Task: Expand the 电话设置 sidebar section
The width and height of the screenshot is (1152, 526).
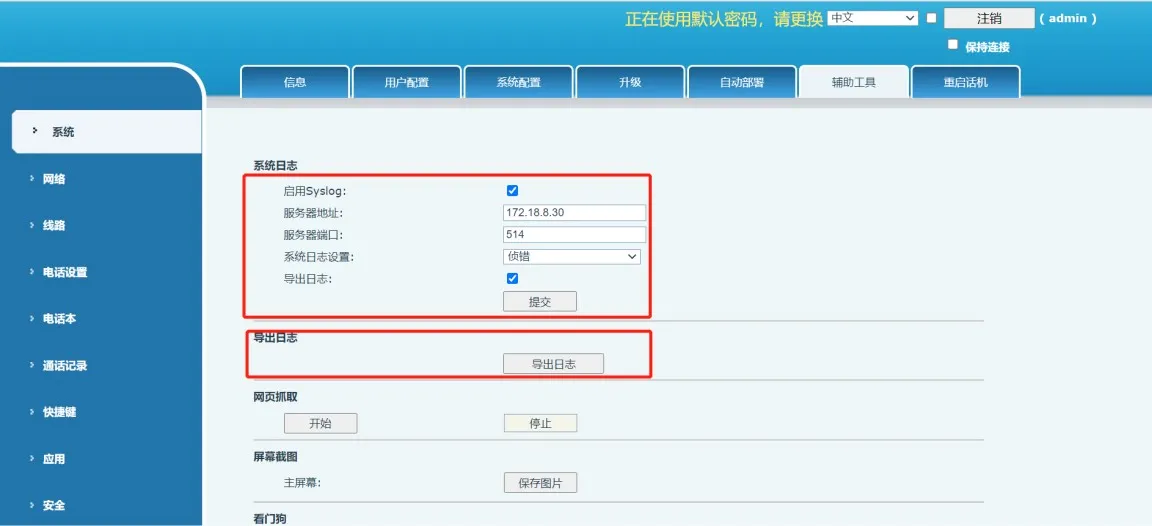Action: pyautogui.click(x=64, y=272)
